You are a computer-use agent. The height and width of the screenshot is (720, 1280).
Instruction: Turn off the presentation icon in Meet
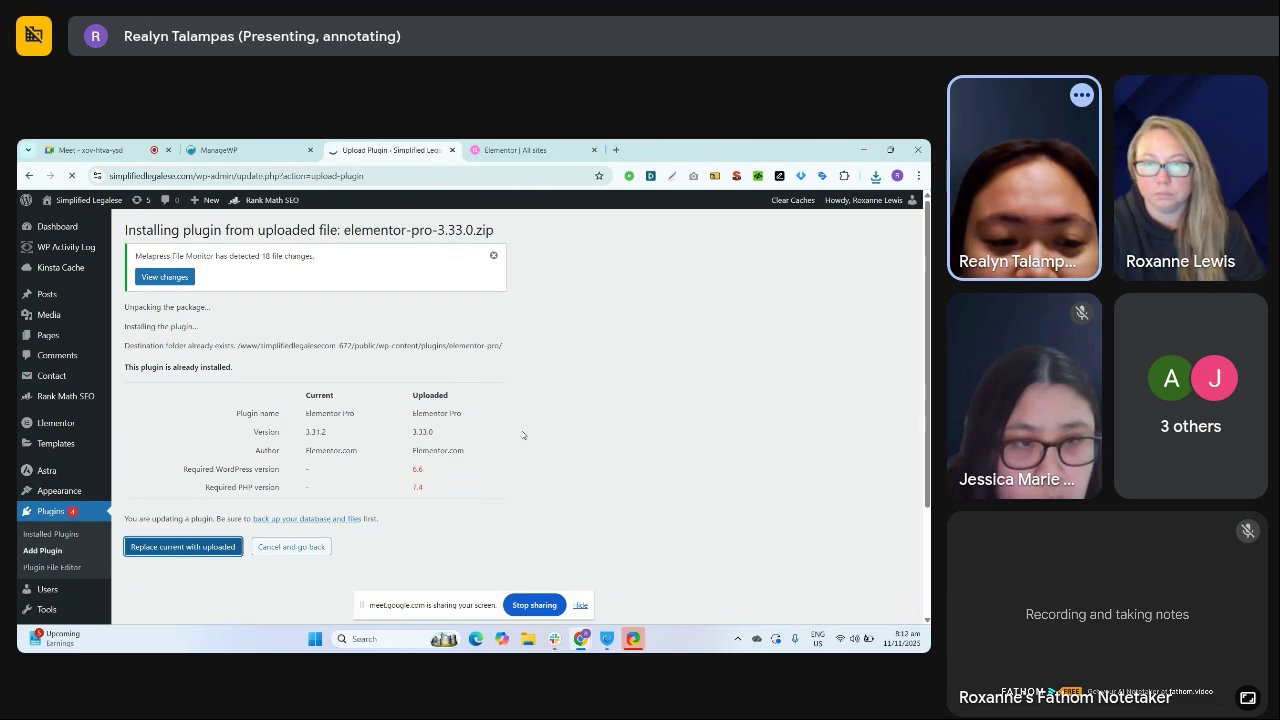point(34,36)
